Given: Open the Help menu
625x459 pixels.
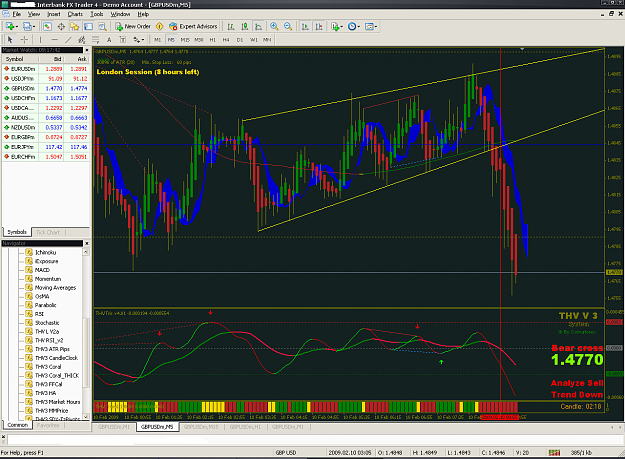Looking at the screenshot, I should 143,14.
